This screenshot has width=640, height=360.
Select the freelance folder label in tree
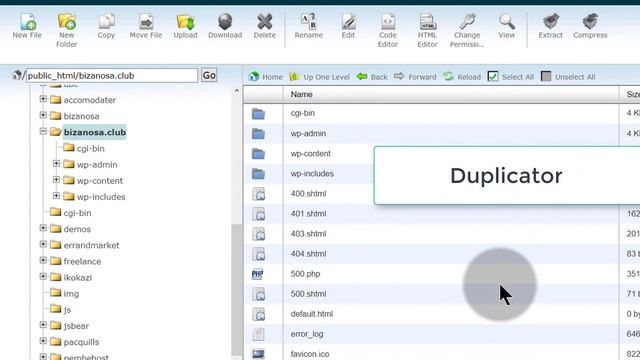click(82, 261)
